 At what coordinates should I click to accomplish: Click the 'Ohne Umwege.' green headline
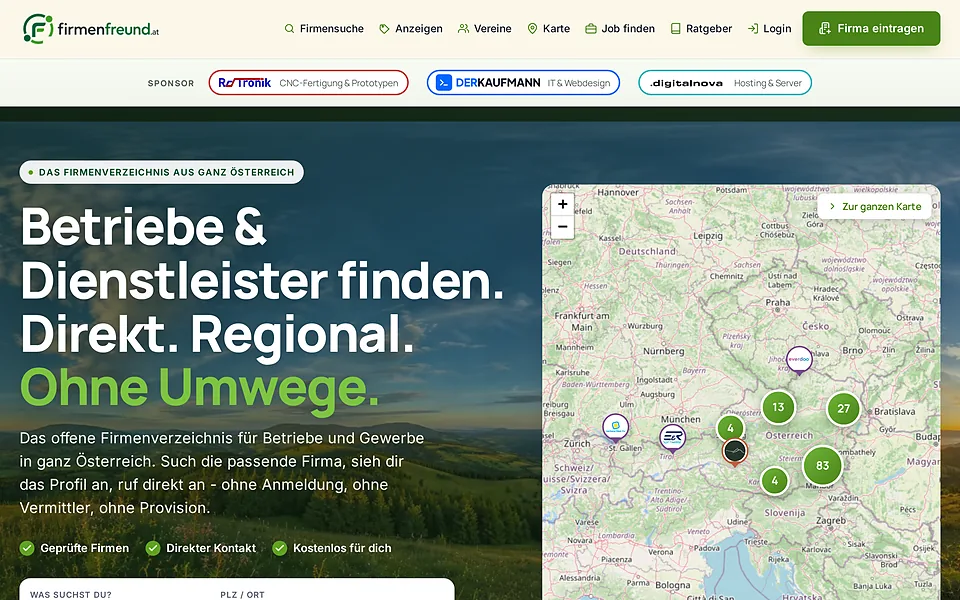(x=200, y=388)
